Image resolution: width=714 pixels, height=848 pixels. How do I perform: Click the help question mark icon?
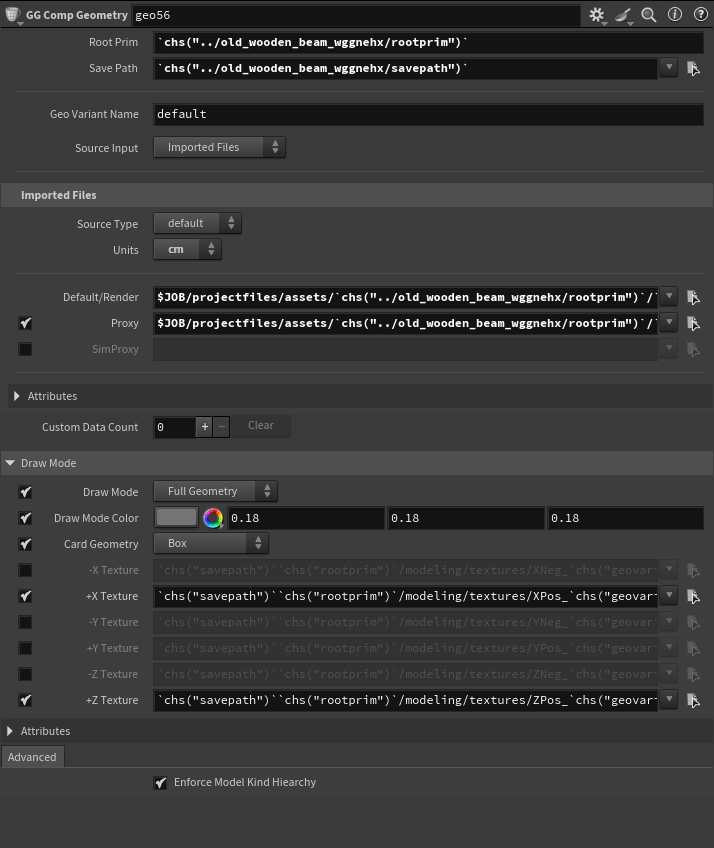click(700, 15)
